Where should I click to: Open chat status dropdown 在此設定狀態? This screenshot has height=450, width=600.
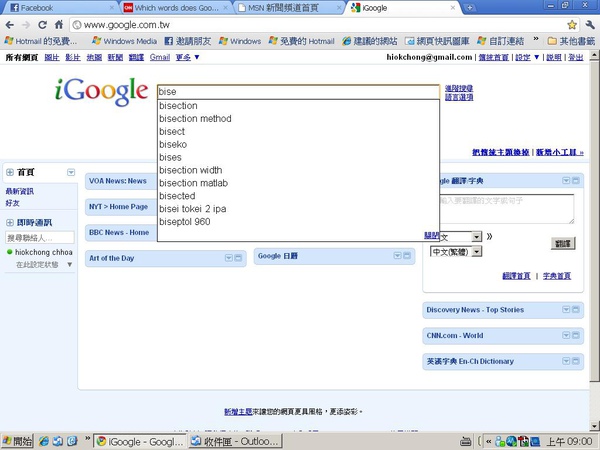70,264
